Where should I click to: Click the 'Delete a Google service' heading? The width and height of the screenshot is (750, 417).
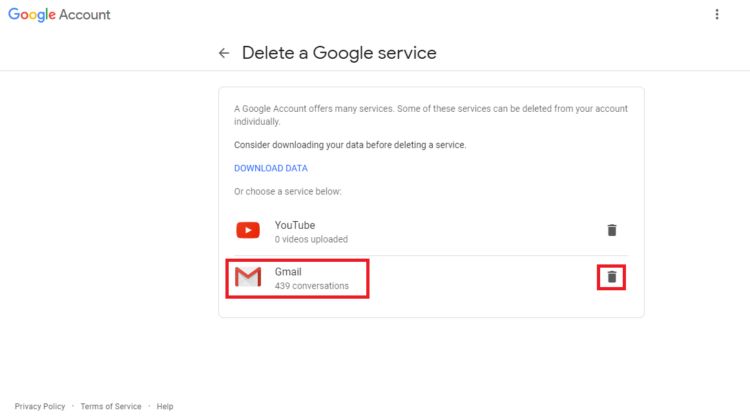tap(339, 53)
